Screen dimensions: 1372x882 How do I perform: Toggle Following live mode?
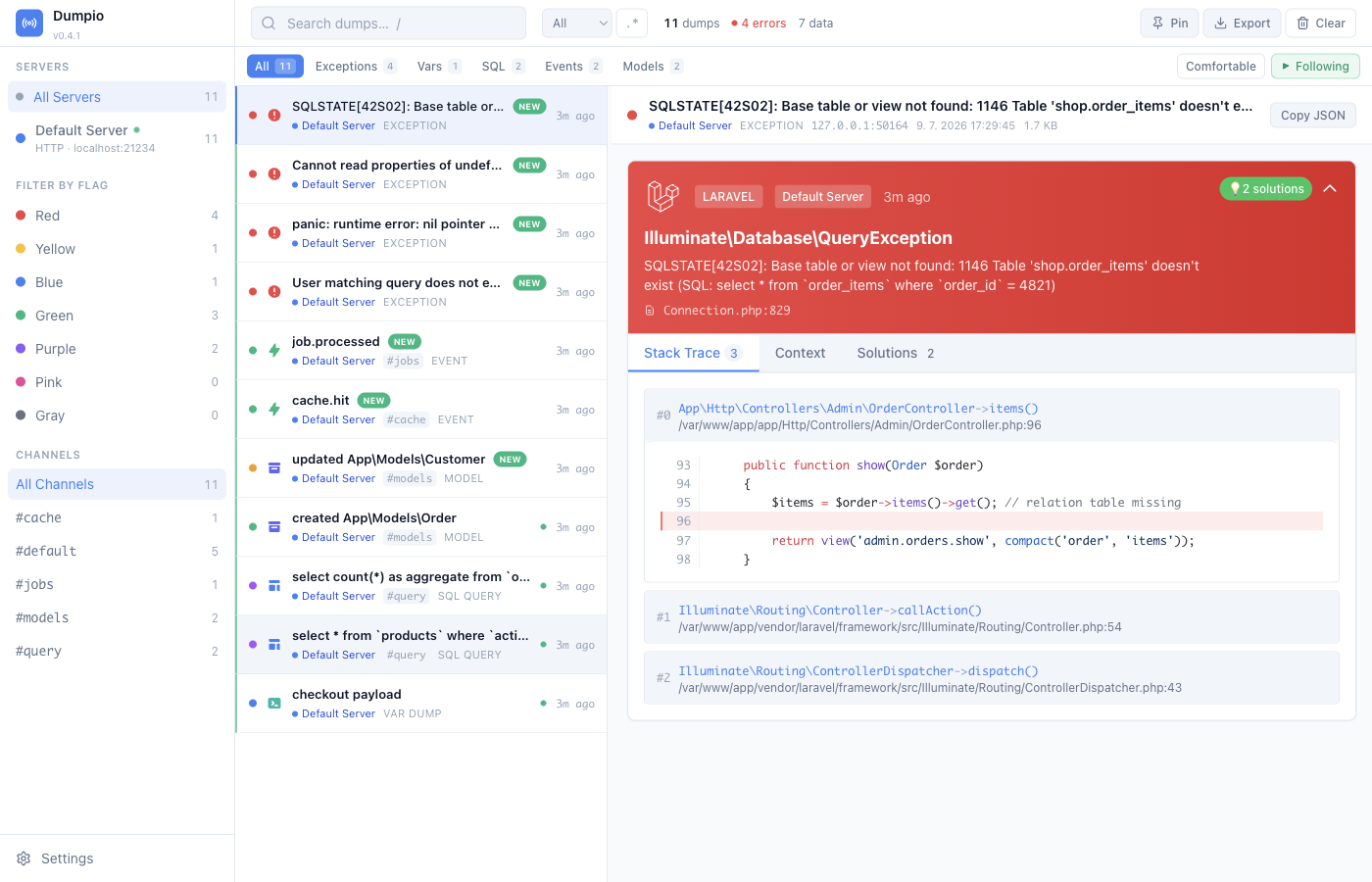click(1315, 67)
